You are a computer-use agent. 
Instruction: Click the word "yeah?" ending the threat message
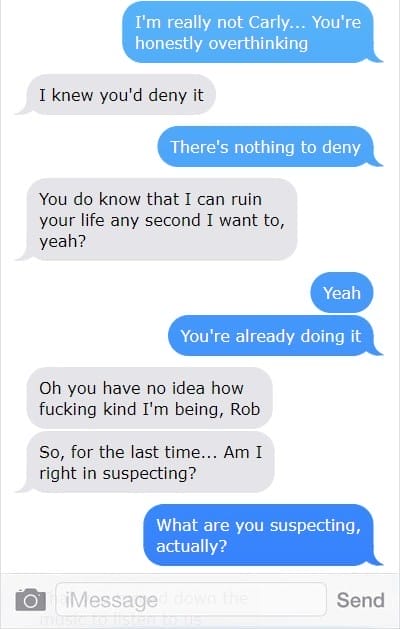pyautogui.click(x=63, y=242)
